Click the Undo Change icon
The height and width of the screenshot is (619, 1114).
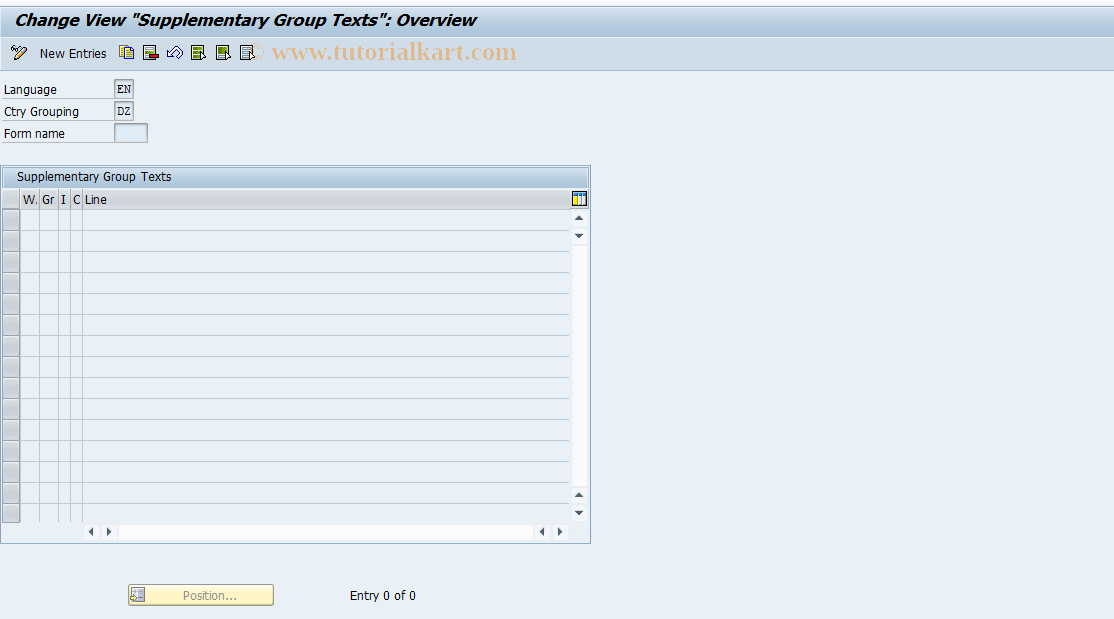[x=175, y=53]
